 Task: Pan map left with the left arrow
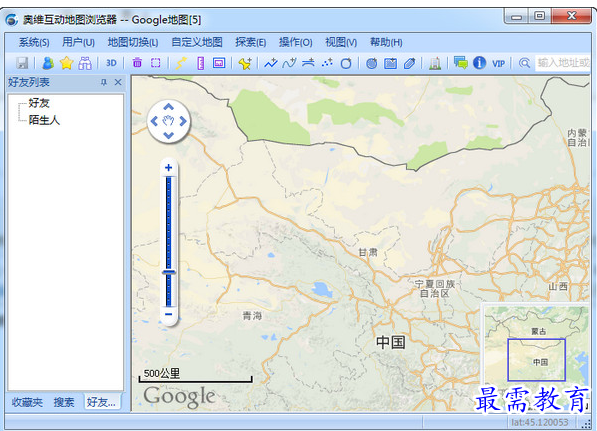pyautogui.click(x=154, y=121)
